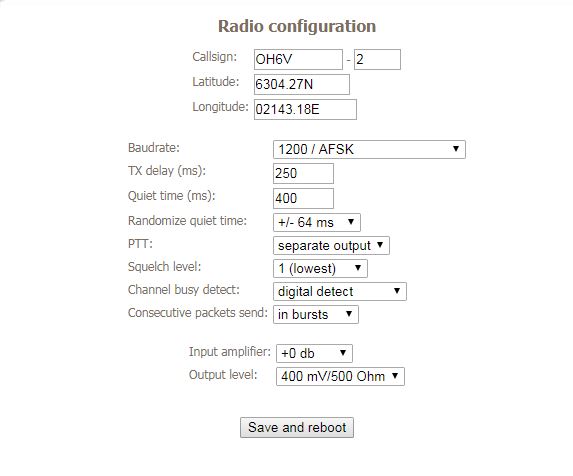Screen dimensions: 573x476
Task: Expand the Output level dropdown
Action: [340, 376]
